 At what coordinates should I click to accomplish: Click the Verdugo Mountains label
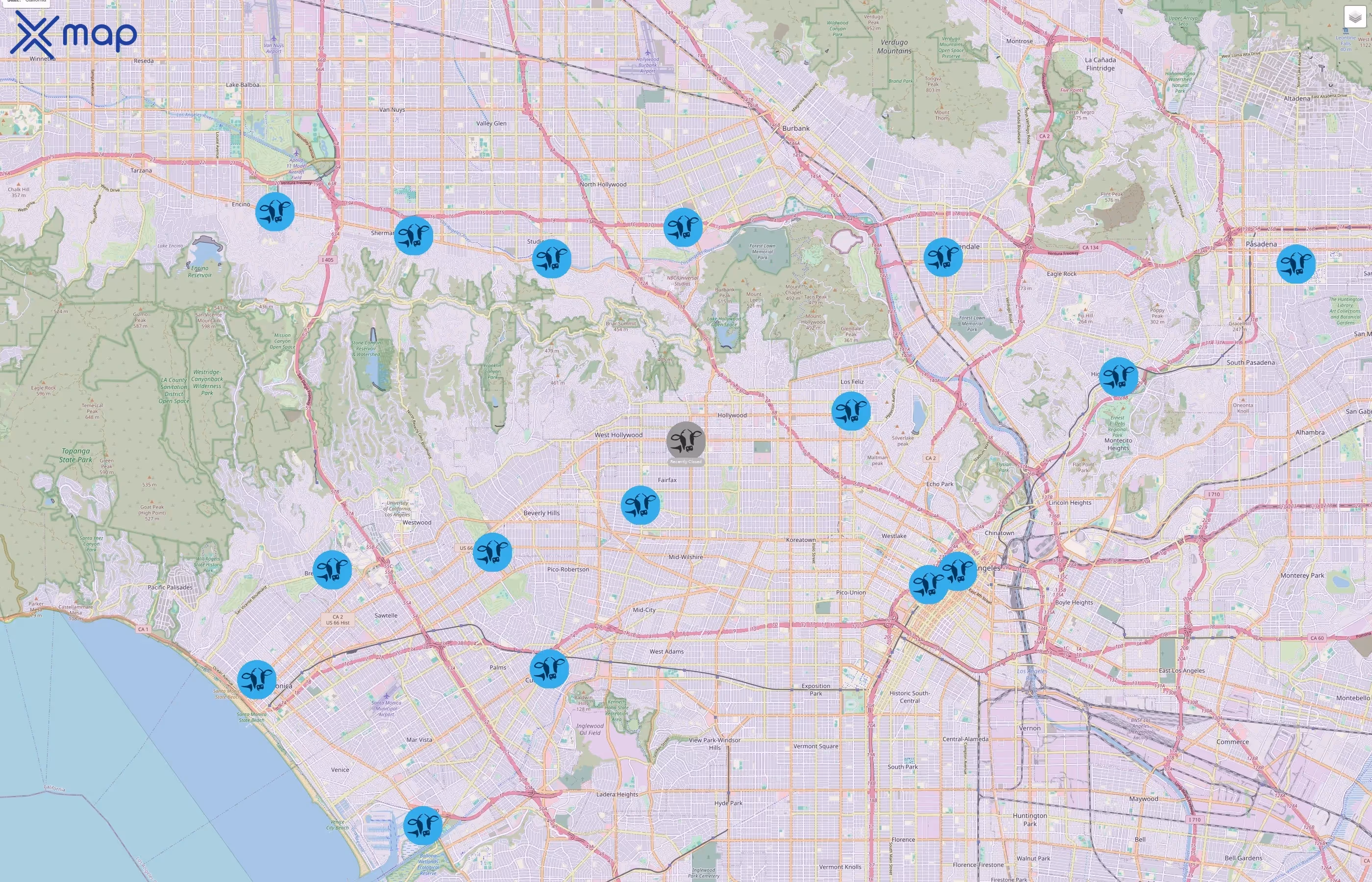(894, 47)
